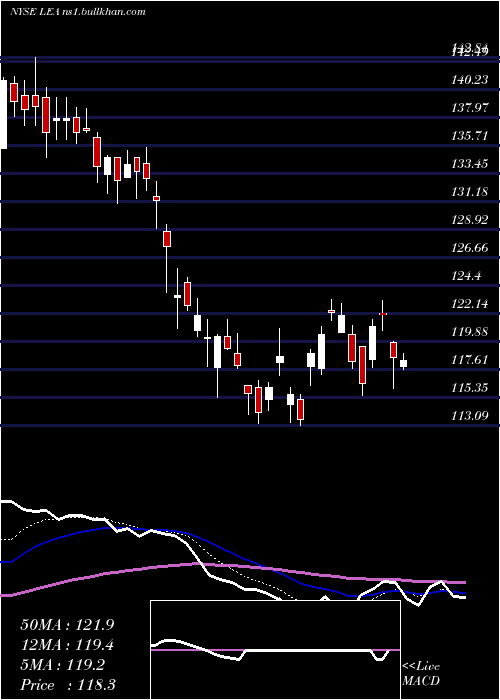Click the Live MACD label
Viewport: 500px width, 700px height.
tap(421, 673)
